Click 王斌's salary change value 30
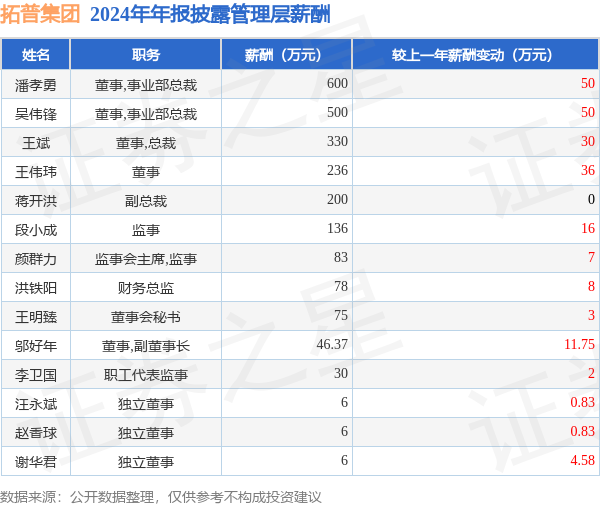Viewport: 600px width, 506px height. pyautogui.click(x=588, y=141)
